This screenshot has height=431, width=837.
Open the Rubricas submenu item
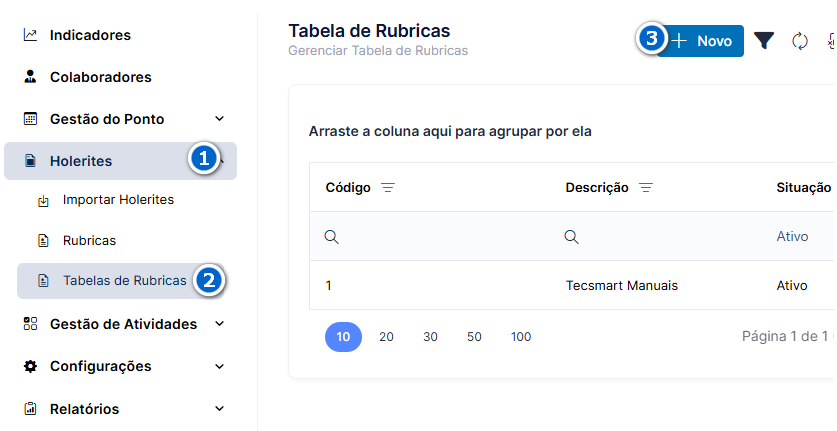[89, 240]
